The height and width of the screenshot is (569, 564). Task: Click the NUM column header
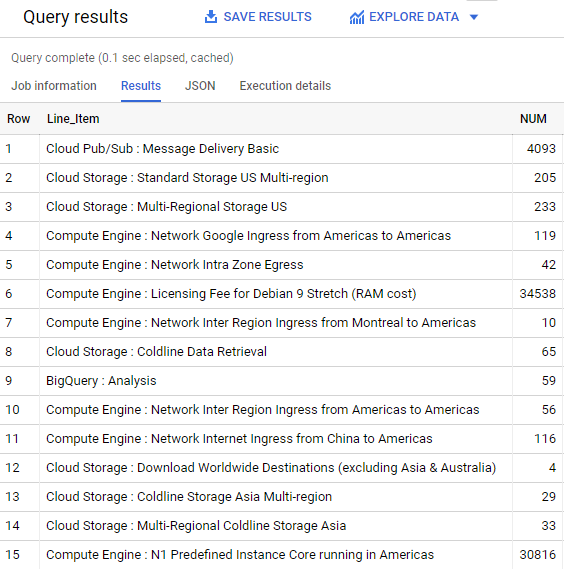(533, 119)
